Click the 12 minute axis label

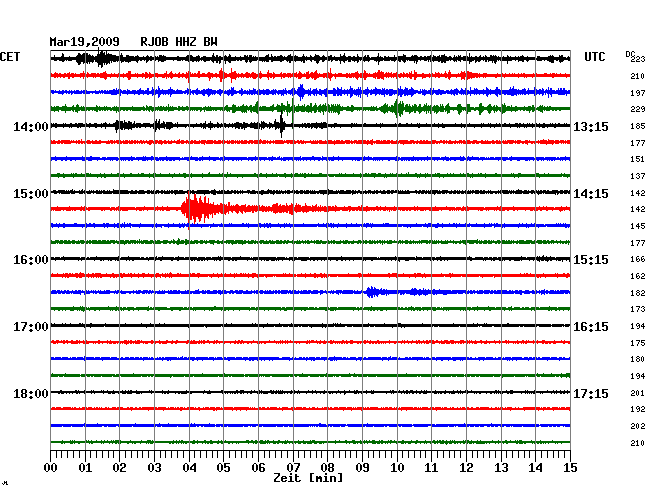[466, 468]
